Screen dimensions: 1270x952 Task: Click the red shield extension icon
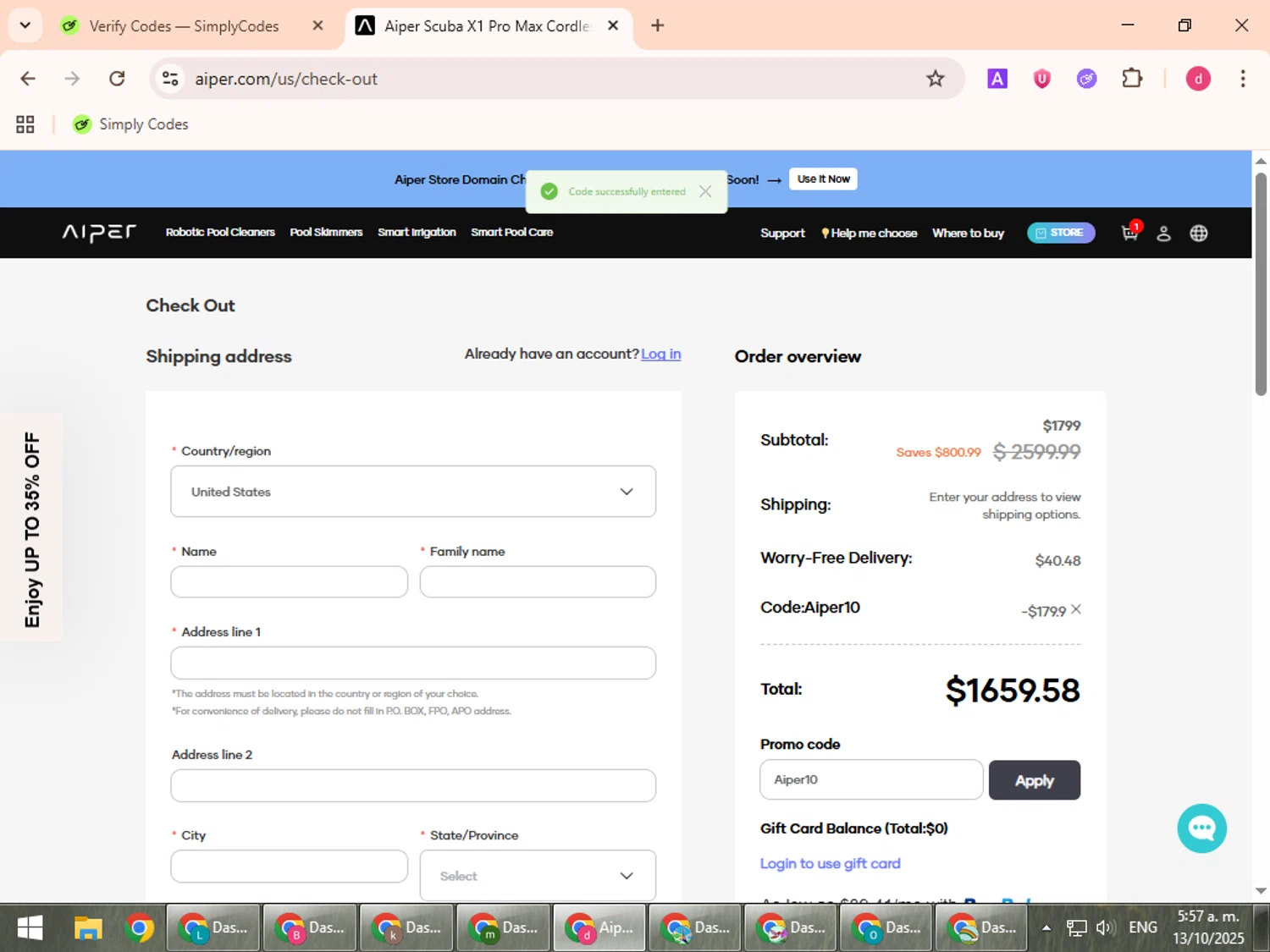1041,79
